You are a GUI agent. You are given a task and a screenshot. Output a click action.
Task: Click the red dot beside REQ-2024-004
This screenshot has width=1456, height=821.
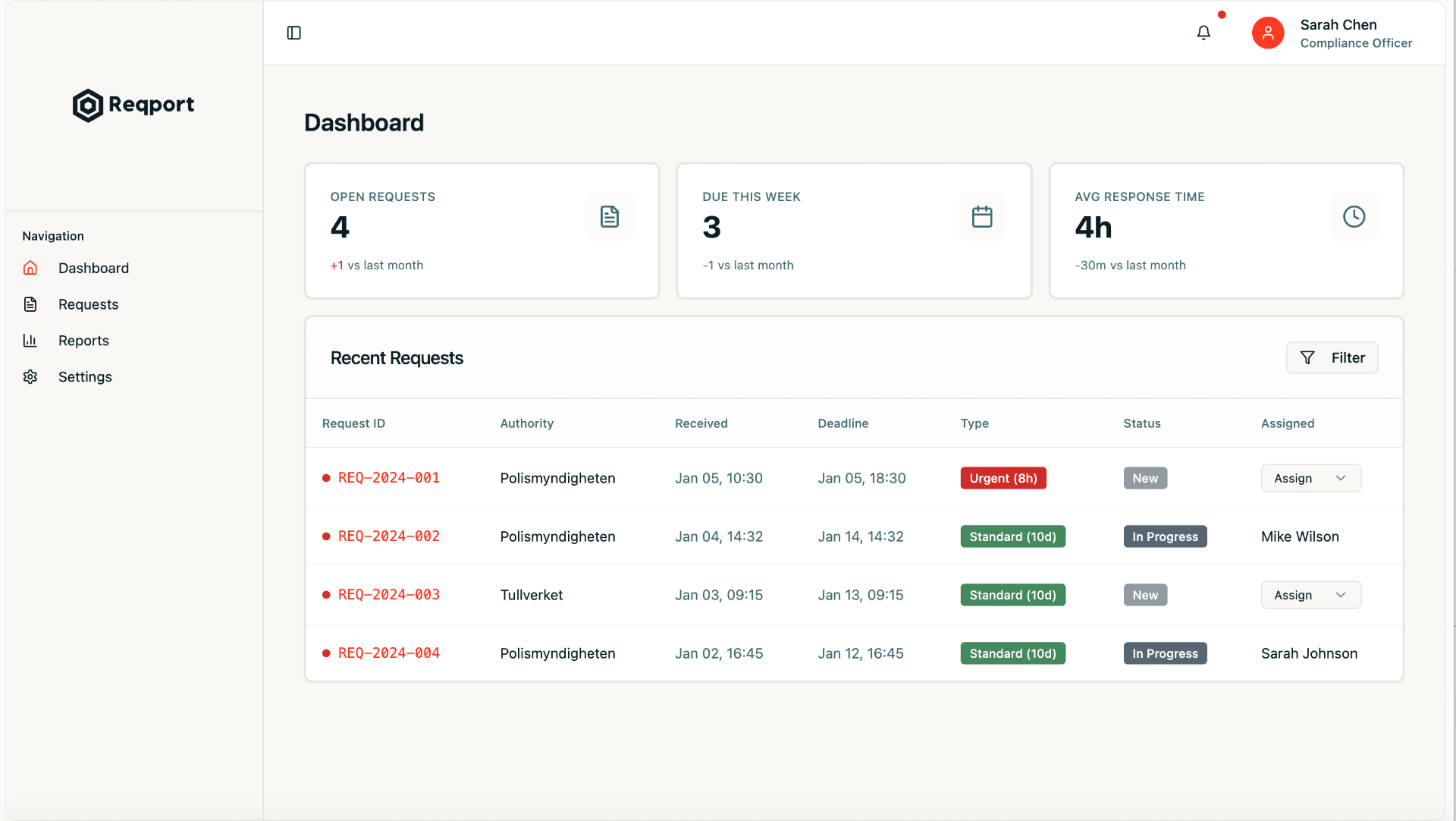[326, 653]
